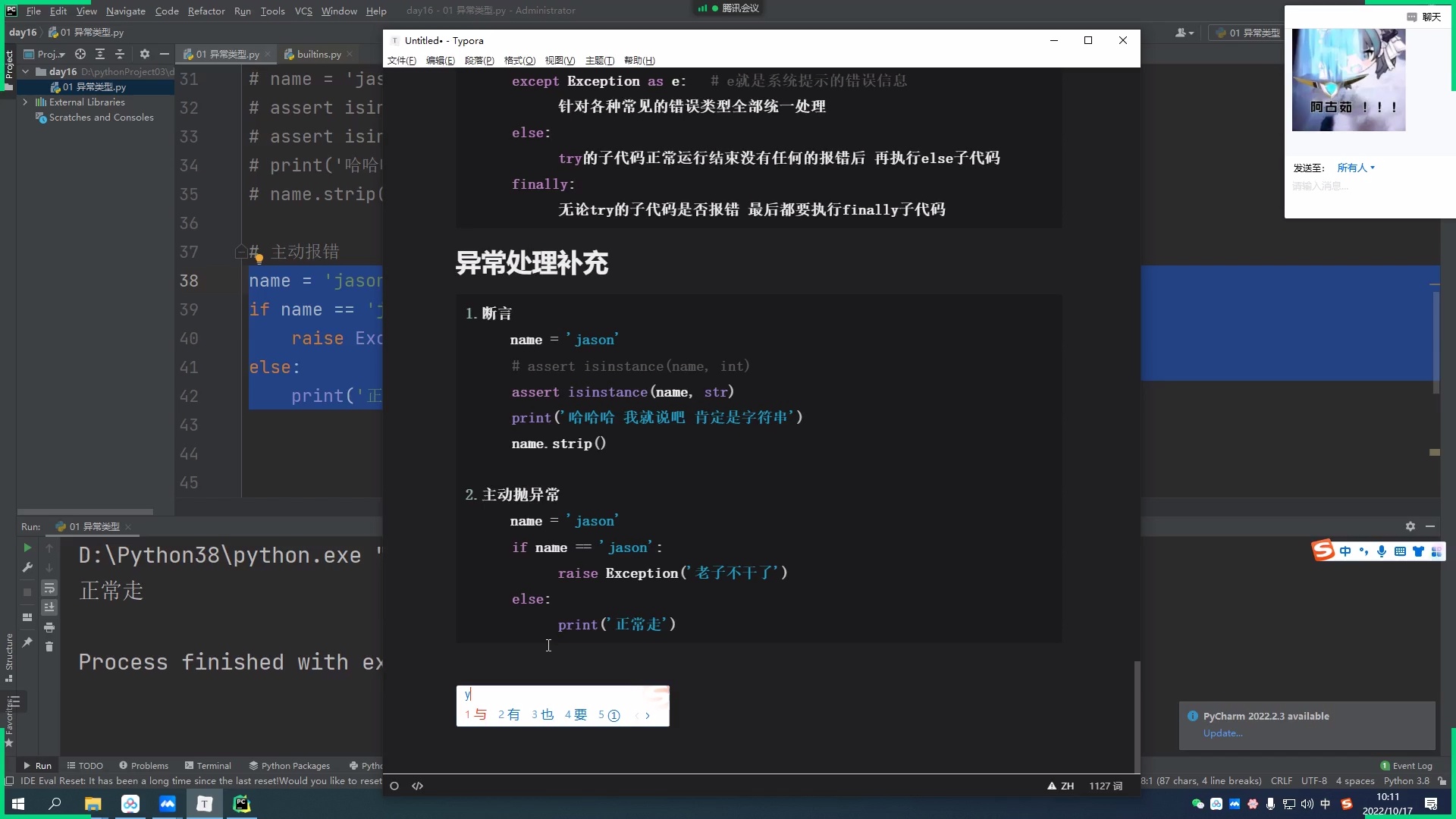Rerun the program in the Run panel
1456x819 pixels.
click(x=27, y=548)
